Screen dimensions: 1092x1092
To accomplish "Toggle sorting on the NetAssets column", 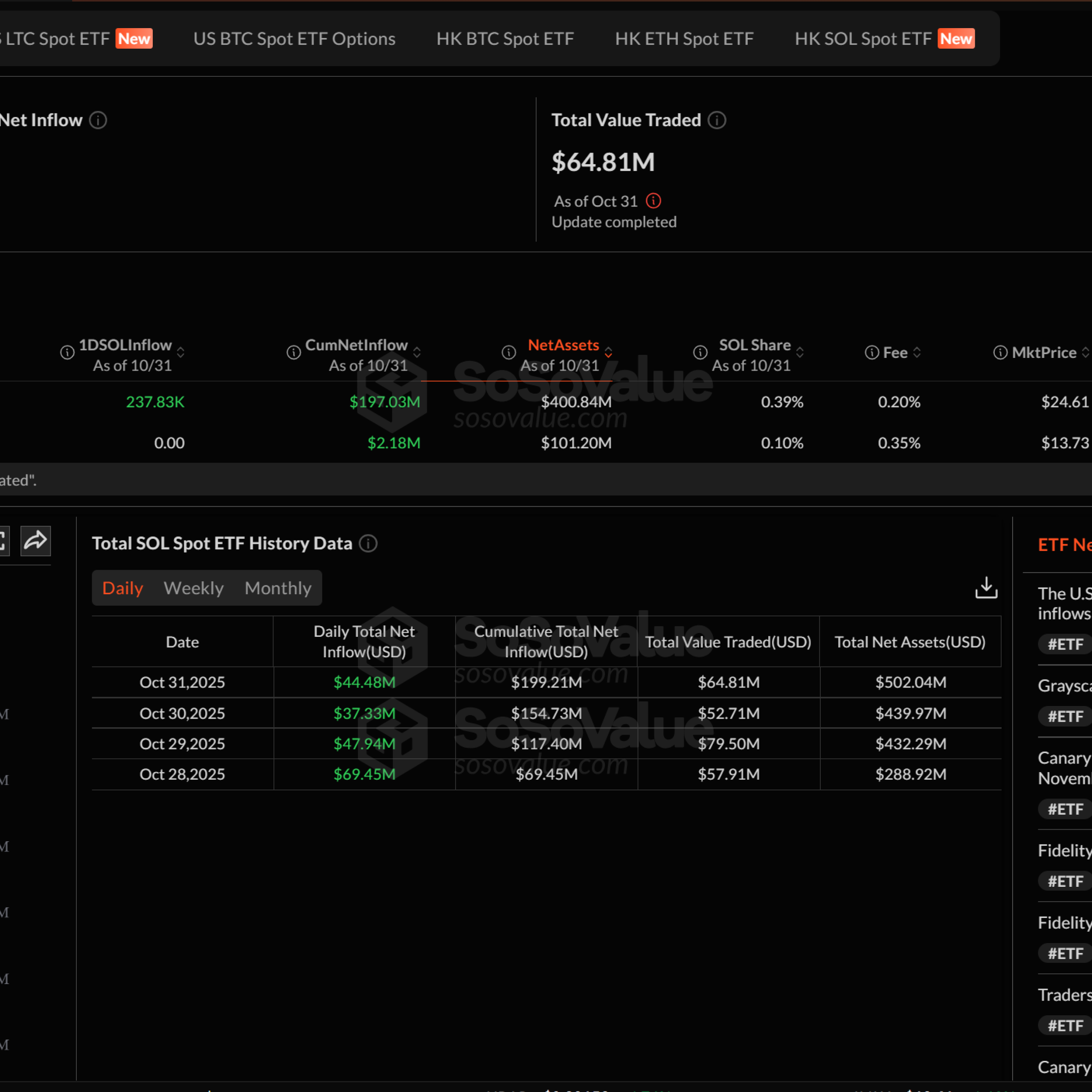I will pyautogui.click(x=609, y=352).
